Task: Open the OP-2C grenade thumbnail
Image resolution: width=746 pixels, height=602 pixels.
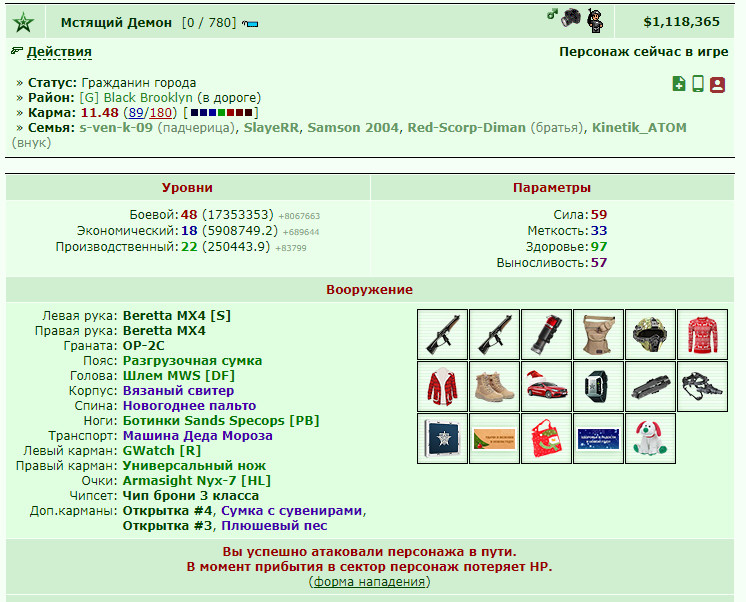Action: click(546, 335)
